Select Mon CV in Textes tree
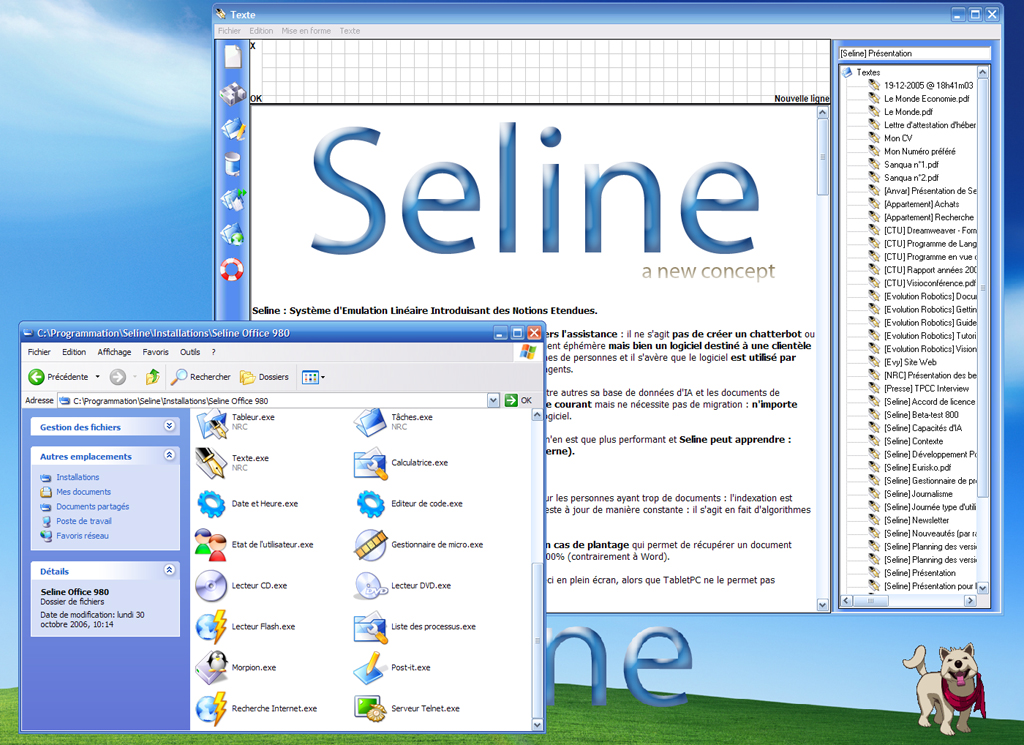The height and width of the screenshot is (745, 1024). pyautogui.click(x=898, y=138)
